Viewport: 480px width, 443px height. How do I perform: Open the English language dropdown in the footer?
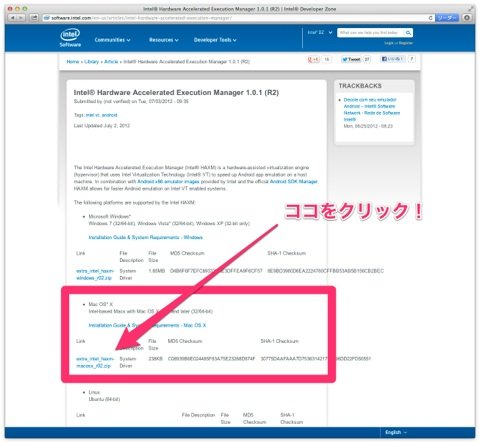pos(396,432)
